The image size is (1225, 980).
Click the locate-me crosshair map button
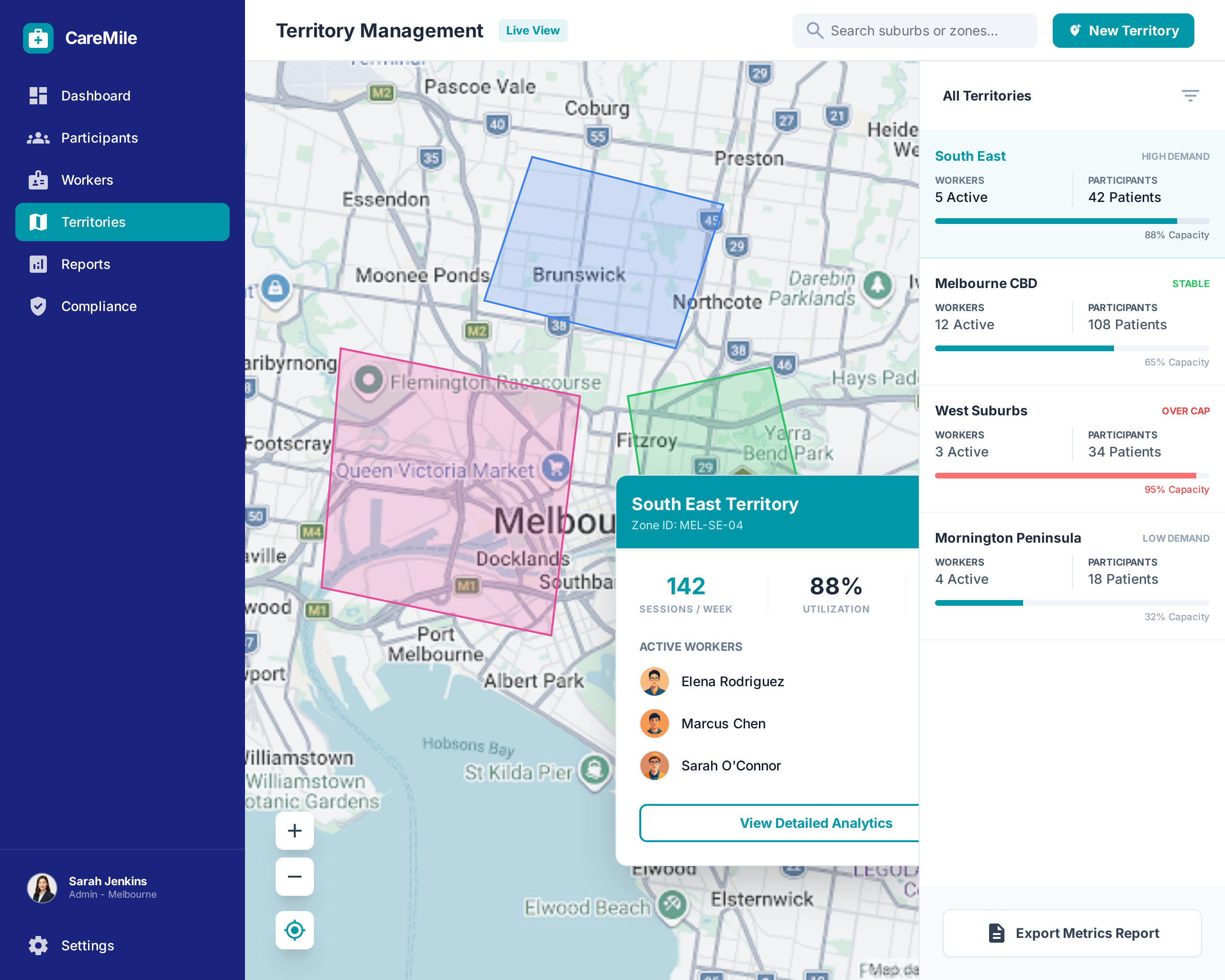click(x=294, y=930)
